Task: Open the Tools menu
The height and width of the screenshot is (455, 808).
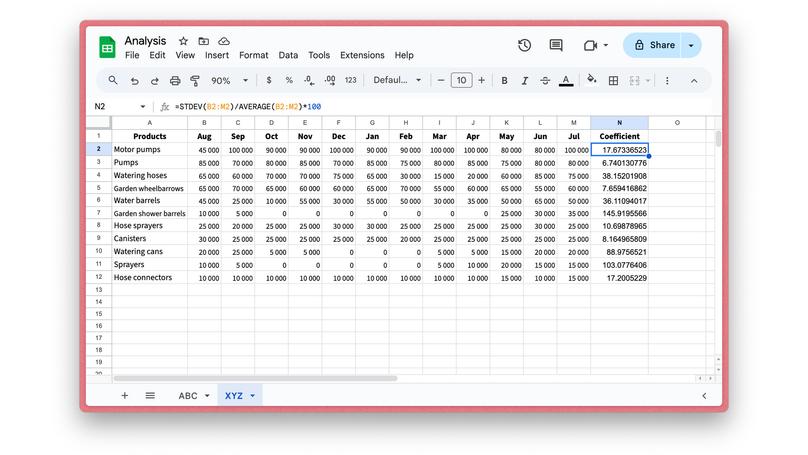Action: pyautogui.click(x=319, y=55)
